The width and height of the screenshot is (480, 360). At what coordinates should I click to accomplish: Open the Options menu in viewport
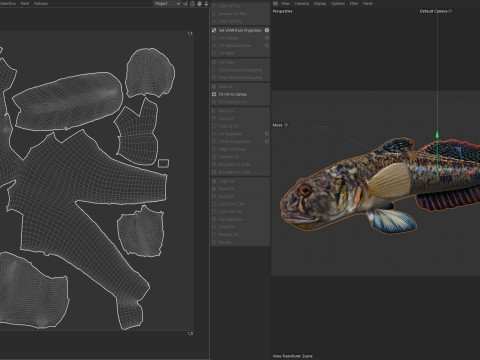[338, 3]
